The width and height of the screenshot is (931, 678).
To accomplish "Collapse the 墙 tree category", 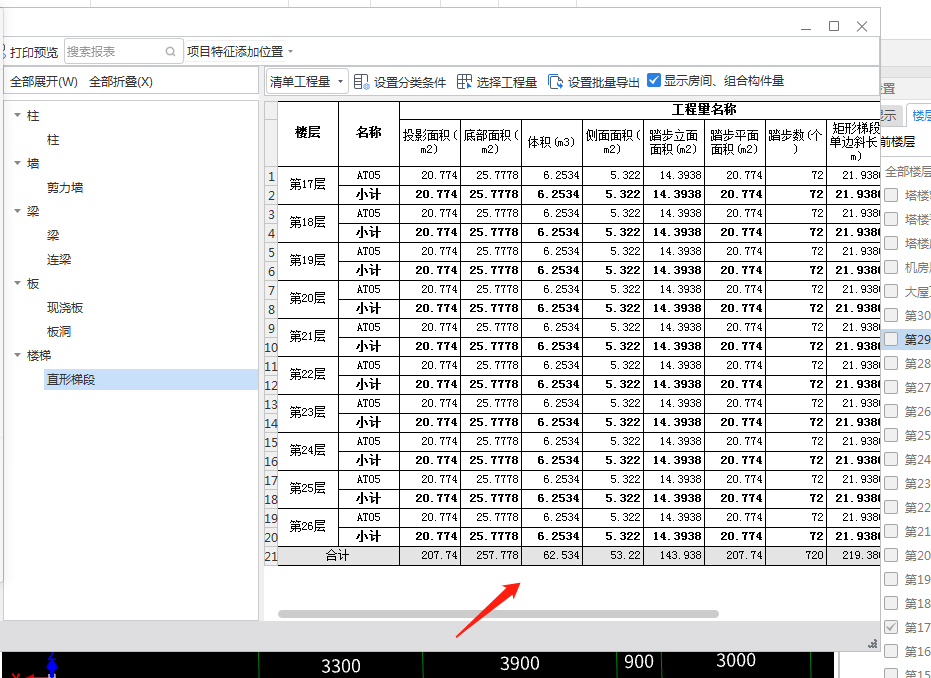I will coord(18,163).
